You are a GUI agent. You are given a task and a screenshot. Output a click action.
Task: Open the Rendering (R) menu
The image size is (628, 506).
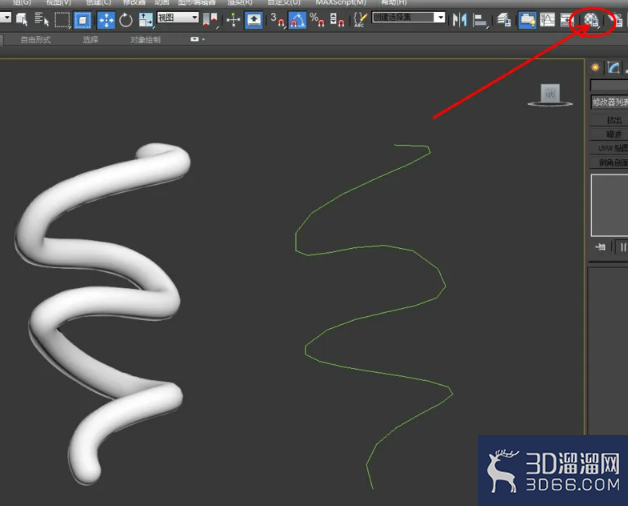click(x=240, y=2)
